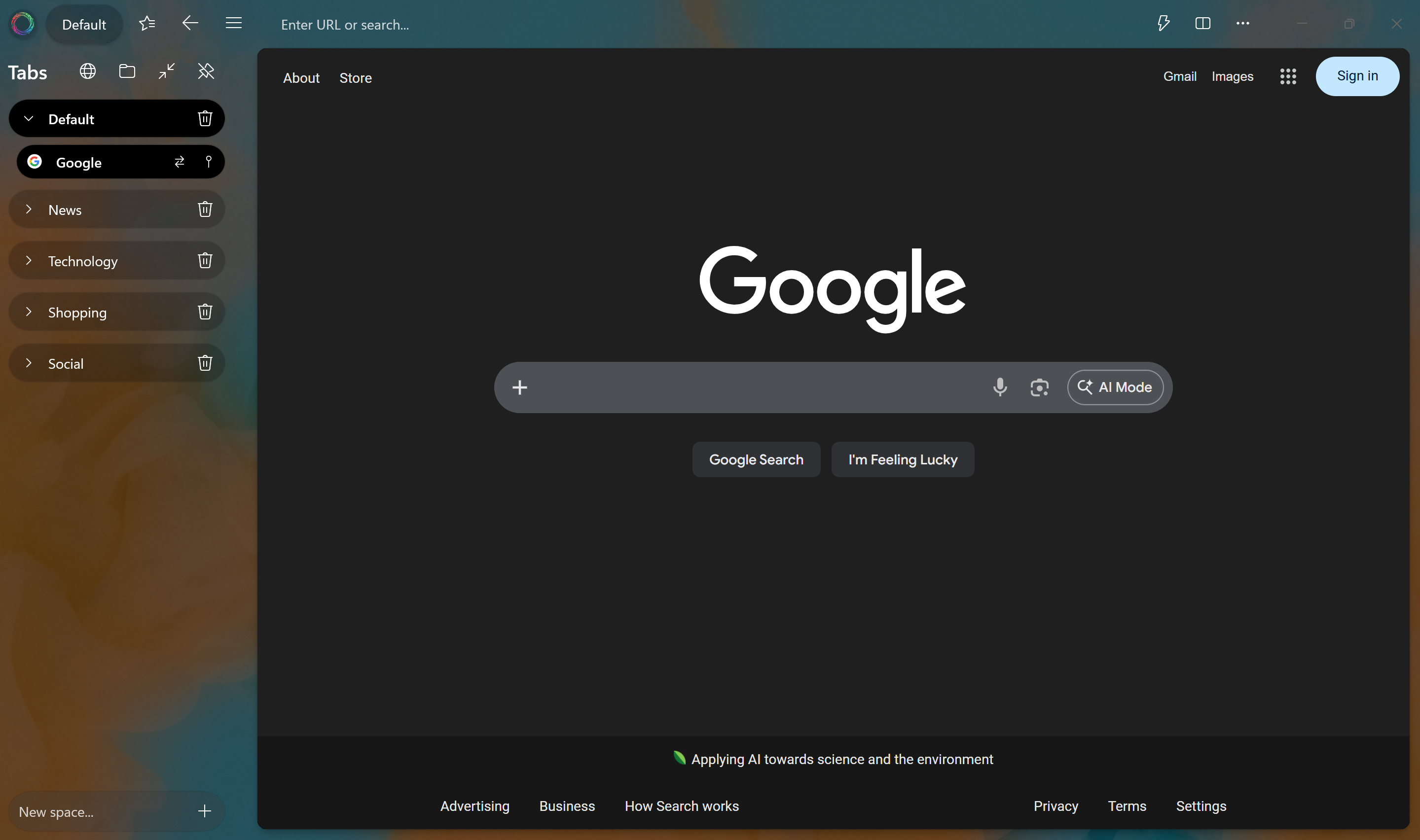
Task: Delete the News space
Action: click(x=205, y=210)
